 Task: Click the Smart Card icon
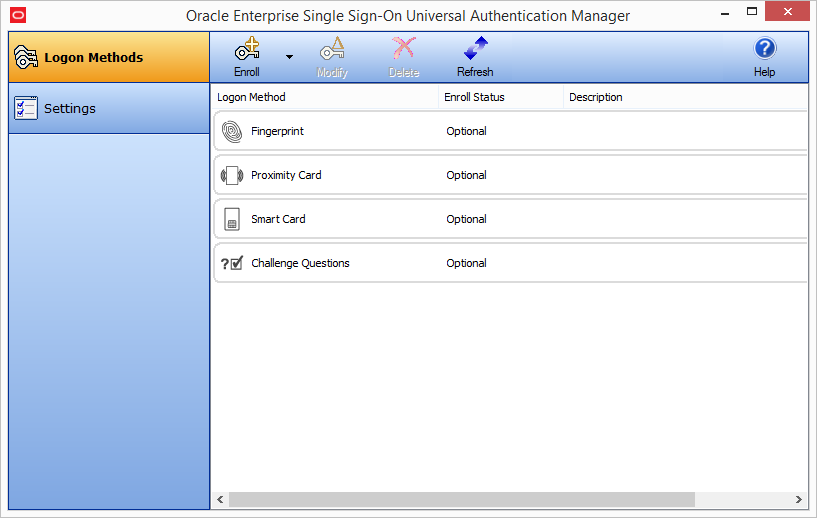(232, 219)
